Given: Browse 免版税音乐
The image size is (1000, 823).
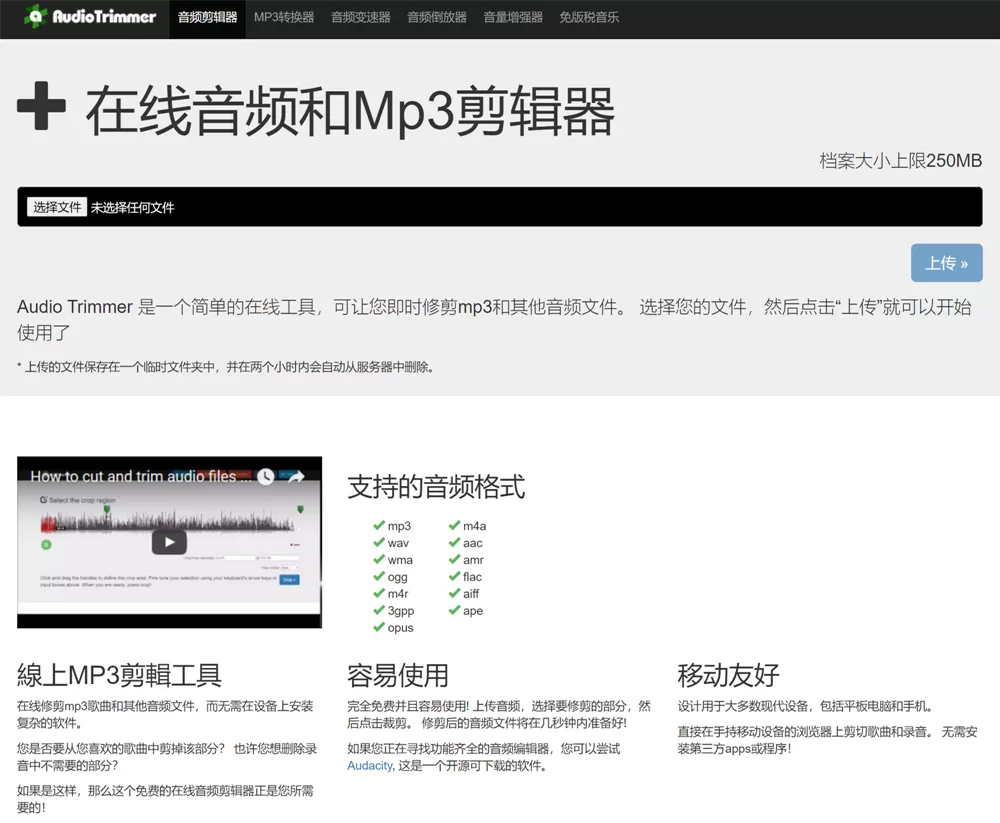Looking at the screenshot, I should pyautogui.click(x=588, y=17).
